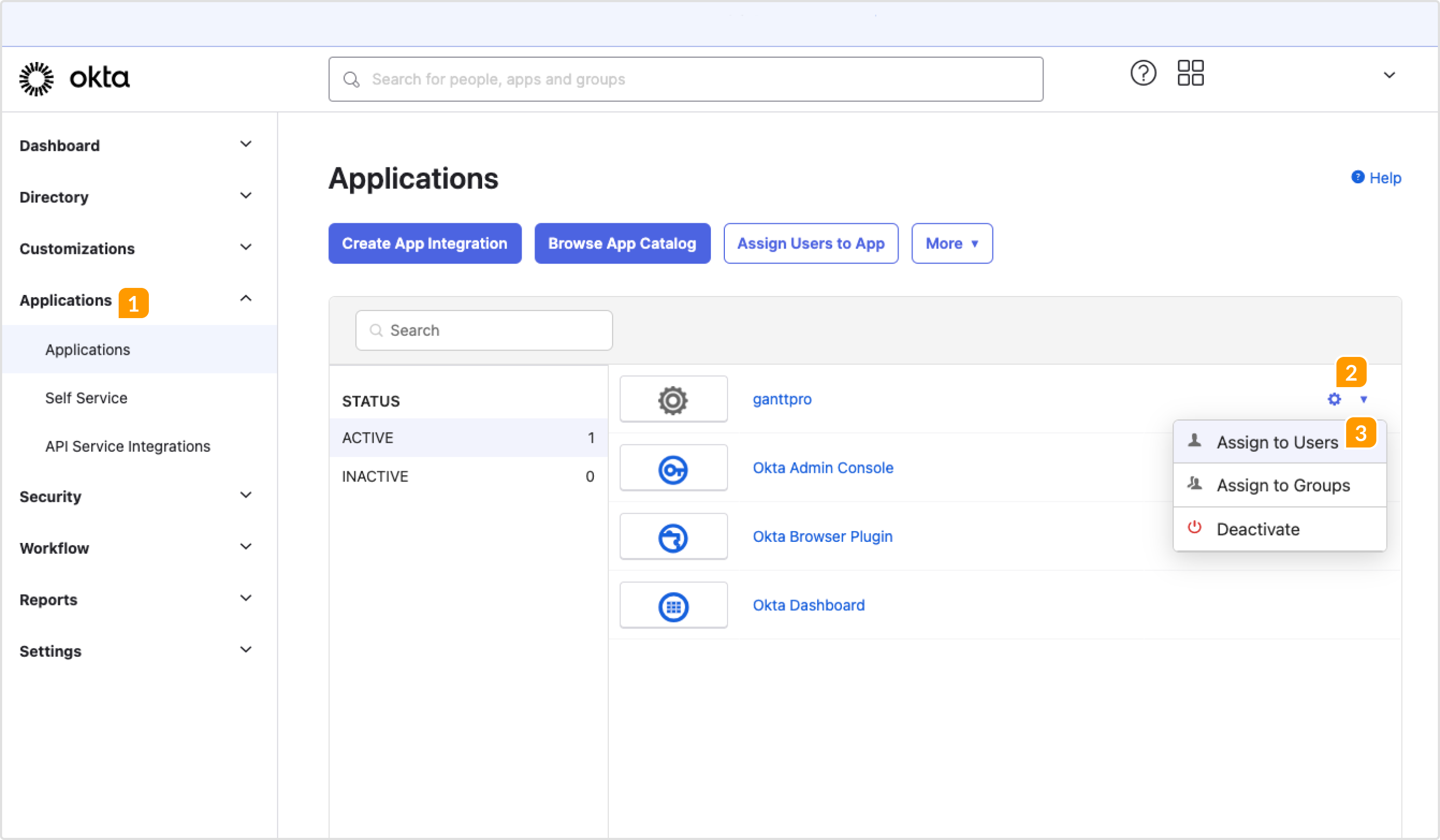Click the people and apps search field
Screen dimensions: 1440x840
(x=685, y=79)
